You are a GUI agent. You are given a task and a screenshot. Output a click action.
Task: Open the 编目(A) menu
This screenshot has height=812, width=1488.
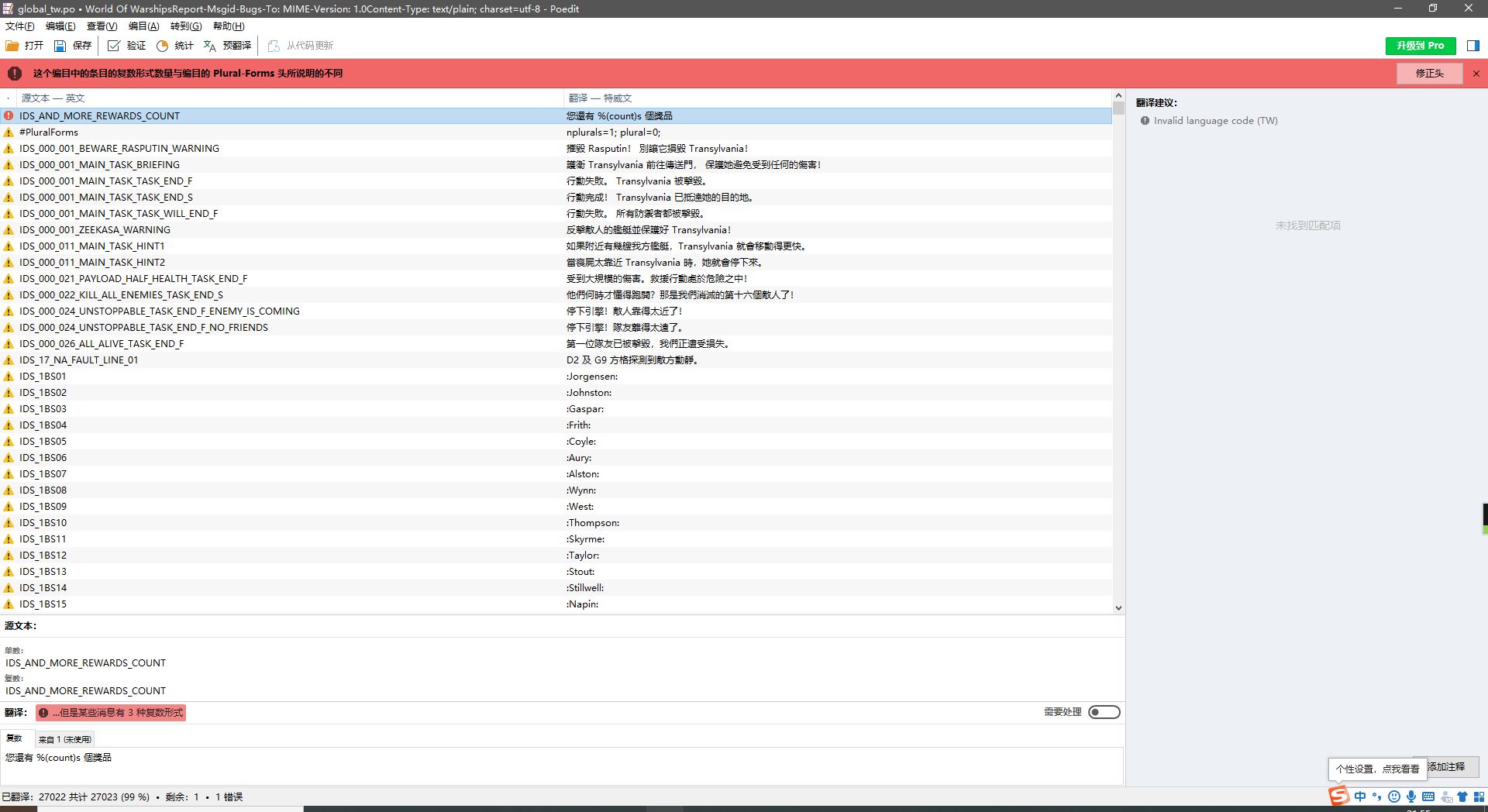click(x=143, y=26)
